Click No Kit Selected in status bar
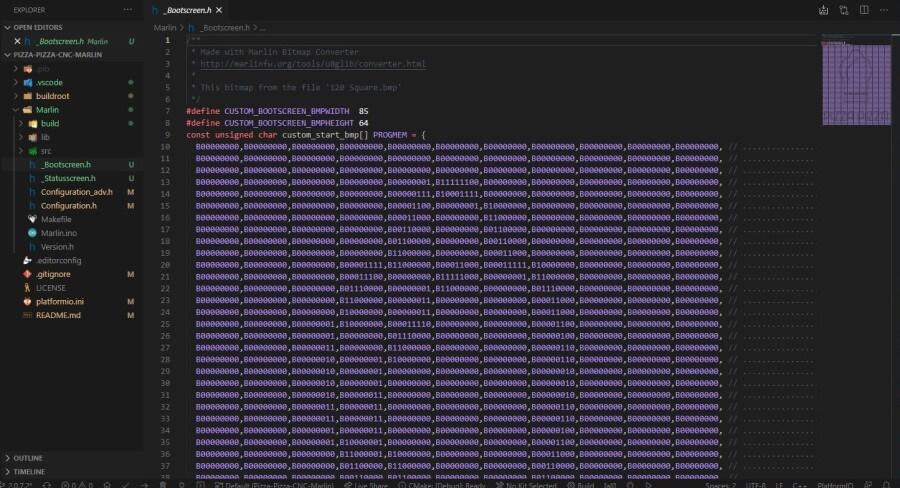The image size is (900, 488). click(526, 485)
